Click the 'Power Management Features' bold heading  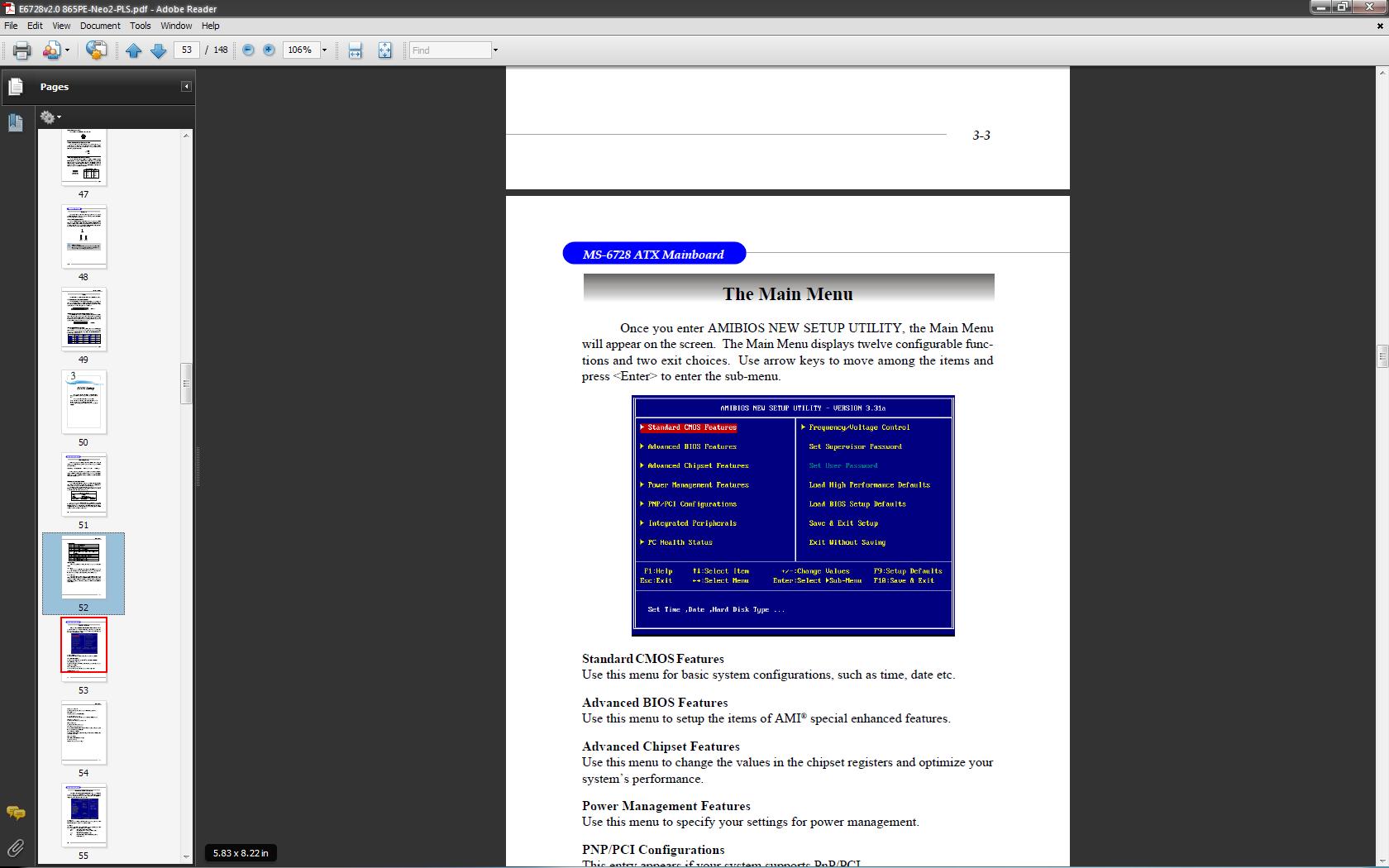[666, 806]
